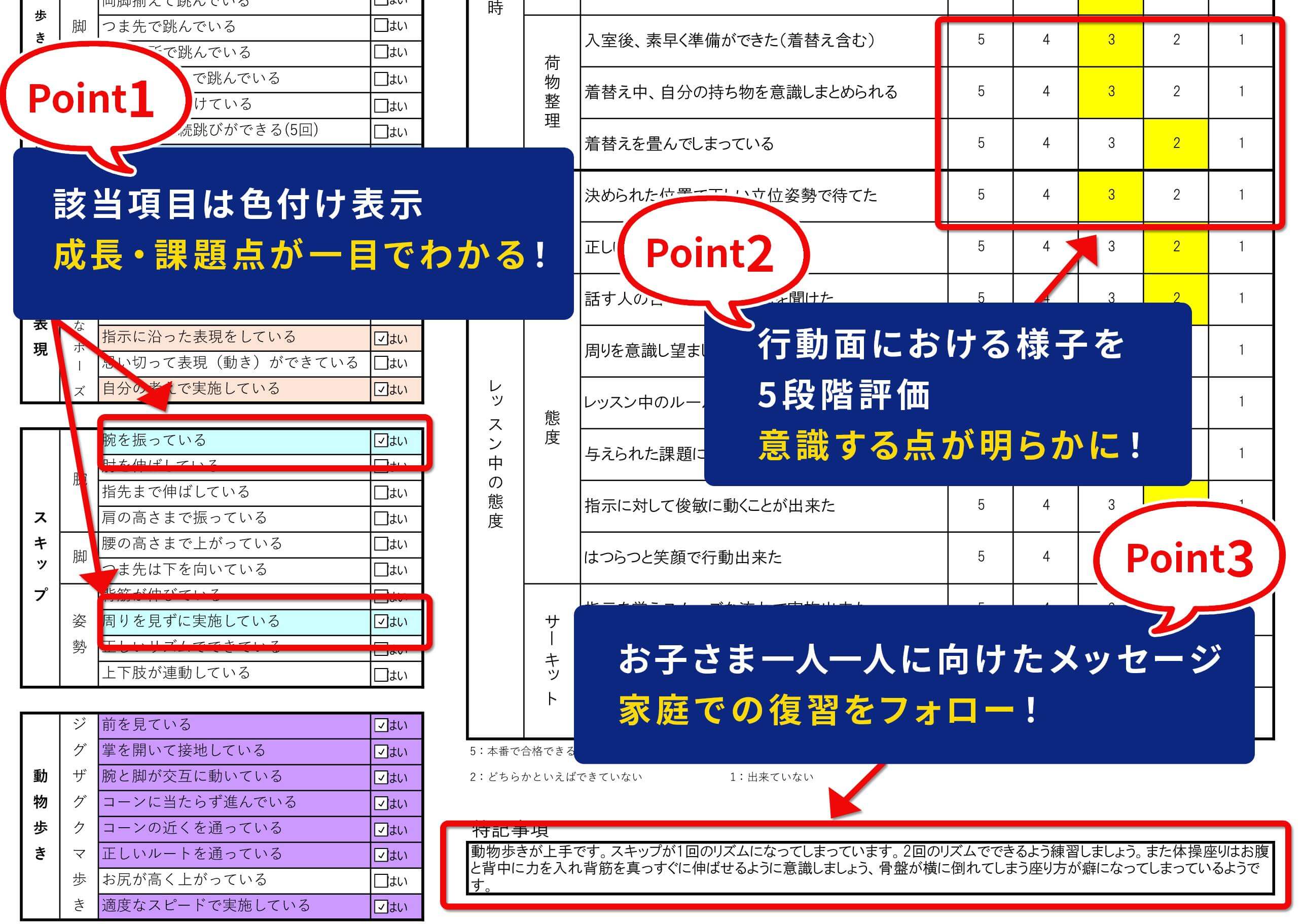Uncheck the コーンの近くを通っている checkbox

point(380,830)
